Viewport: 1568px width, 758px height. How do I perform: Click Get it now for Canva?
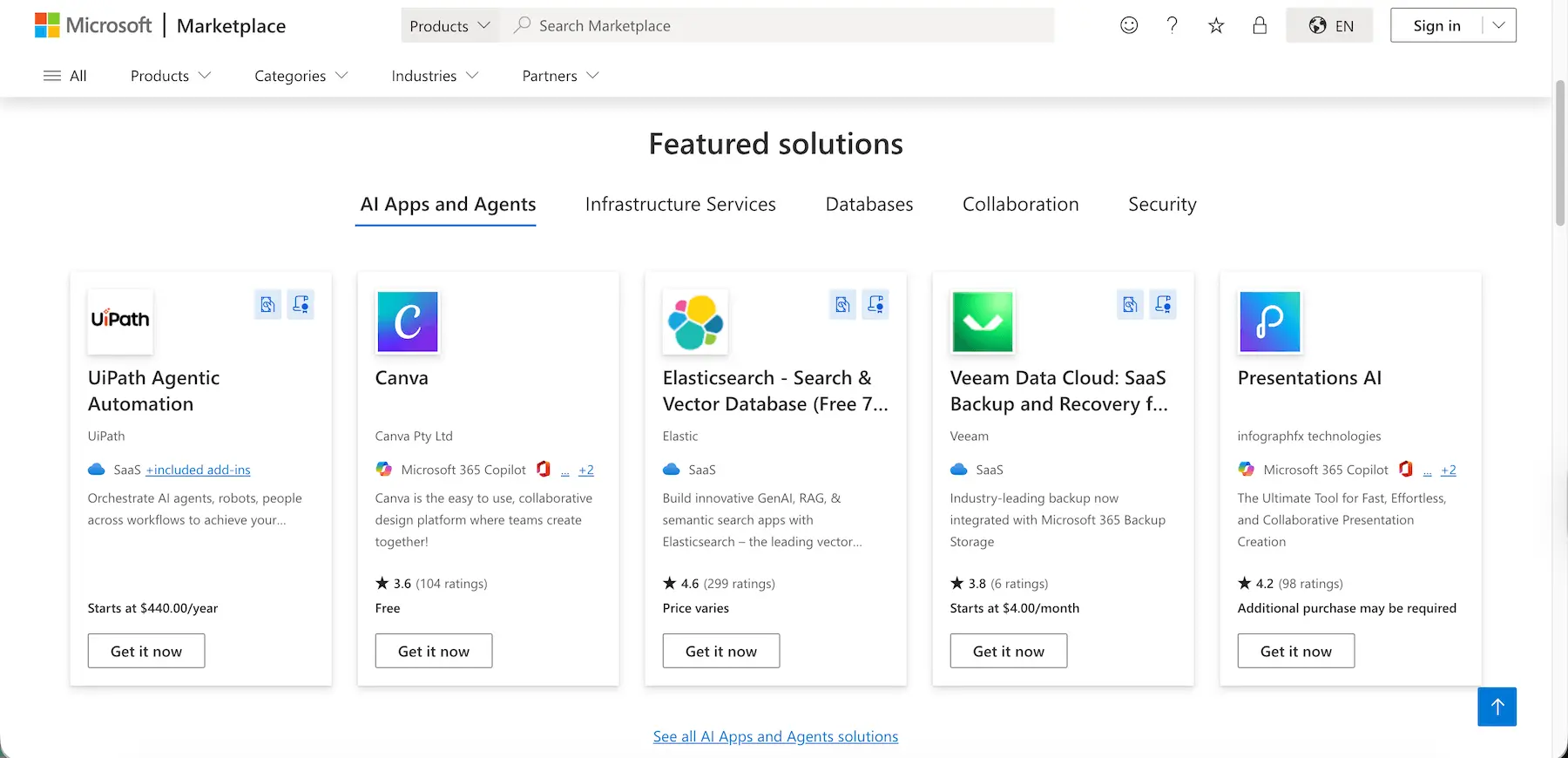[x=434, y=651]
